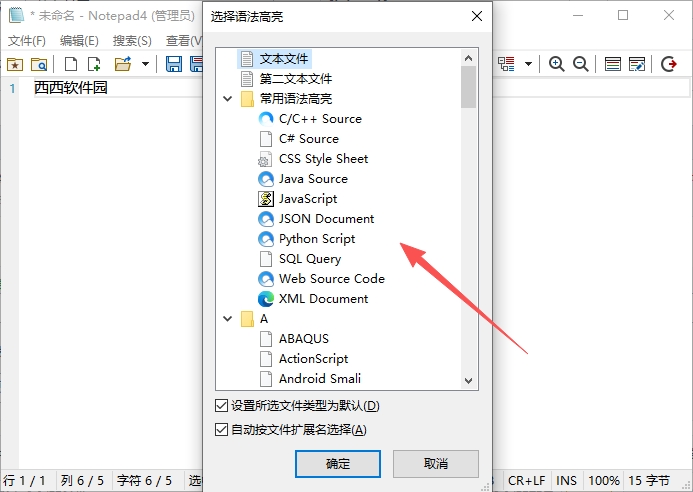Click the word wrap lines icon
The height and width of the screenshot is (492, 693).
(613, 65)
